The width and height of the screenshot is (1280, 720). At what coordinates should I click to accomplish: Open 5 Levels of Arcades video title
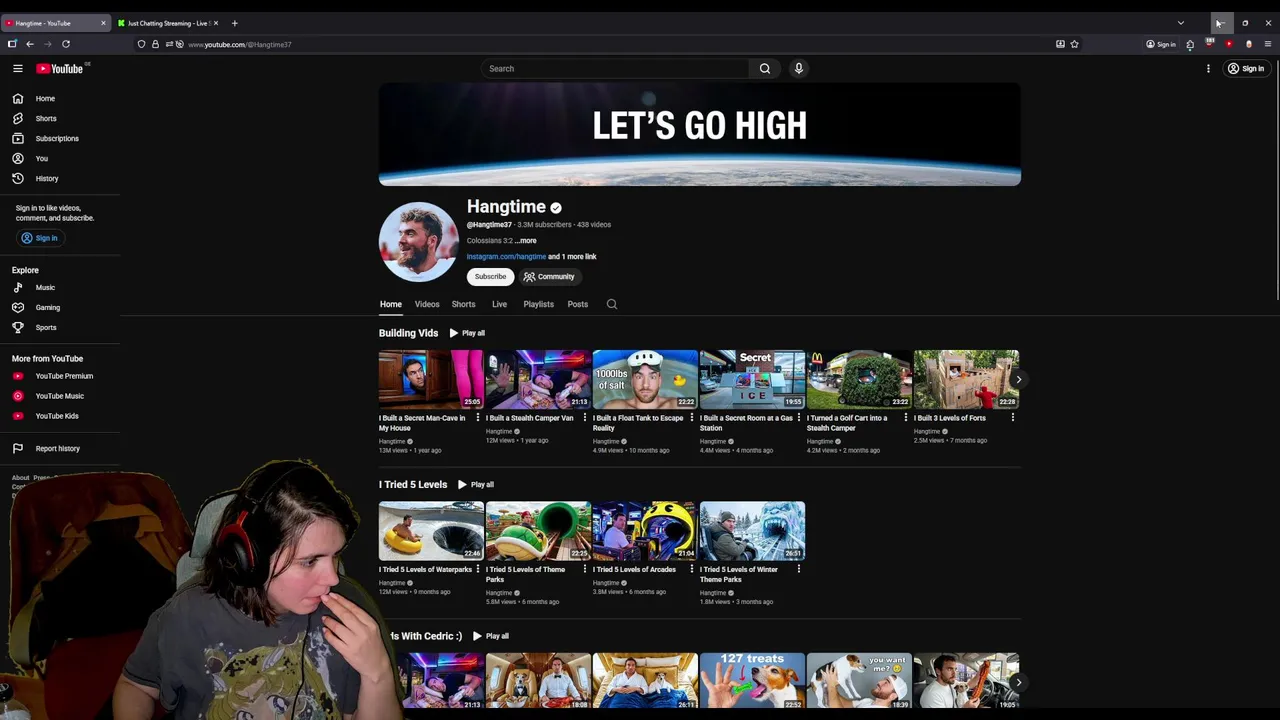634,569
